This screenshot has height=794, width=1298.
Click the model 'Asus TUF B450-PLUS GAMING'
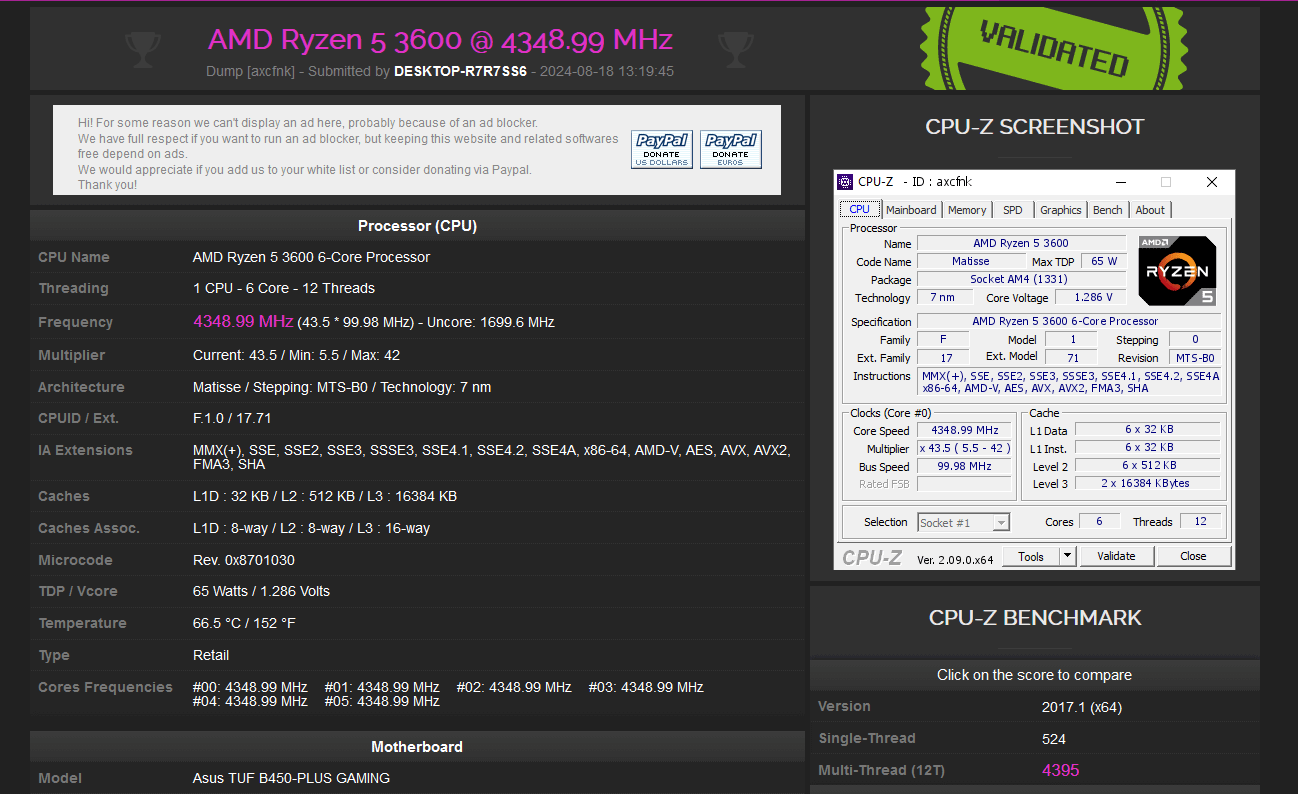(291, 778)
